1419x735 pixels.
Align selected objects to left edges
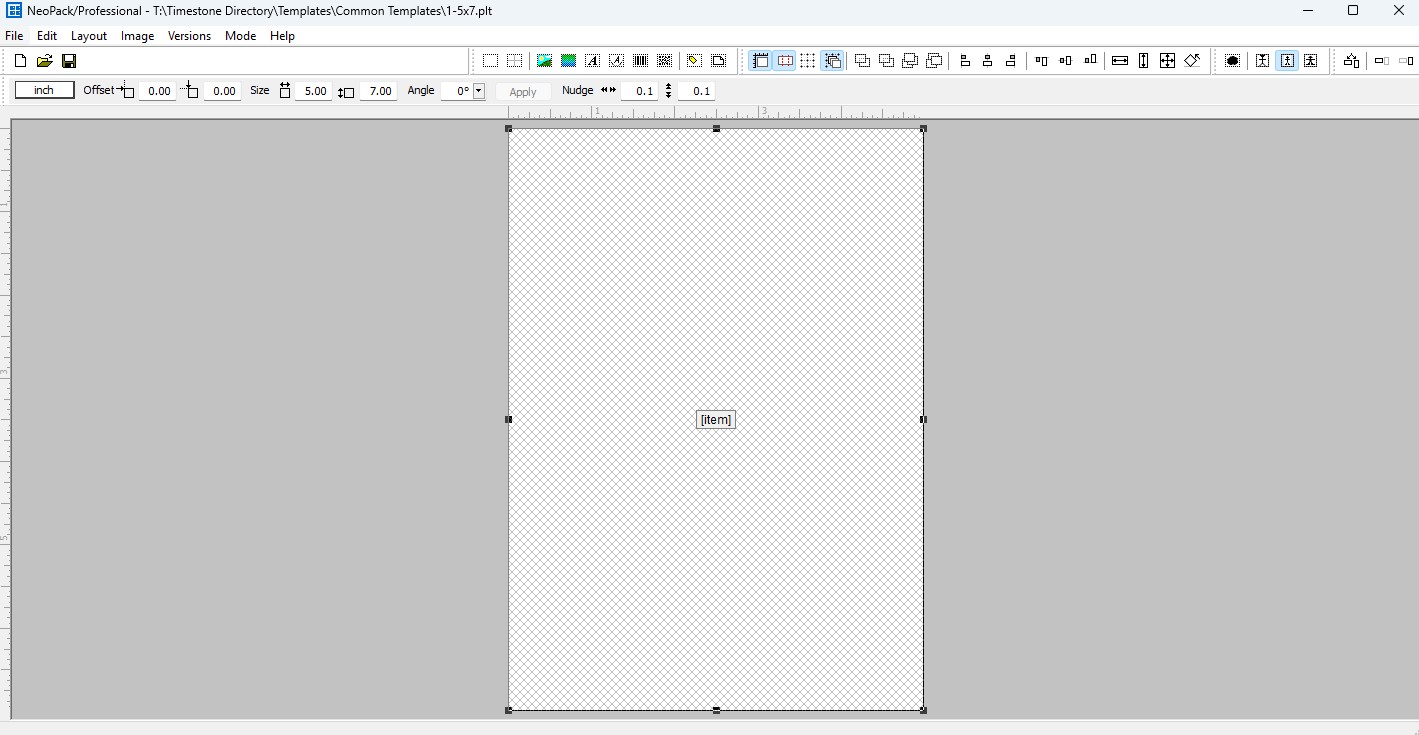[965, 61]
